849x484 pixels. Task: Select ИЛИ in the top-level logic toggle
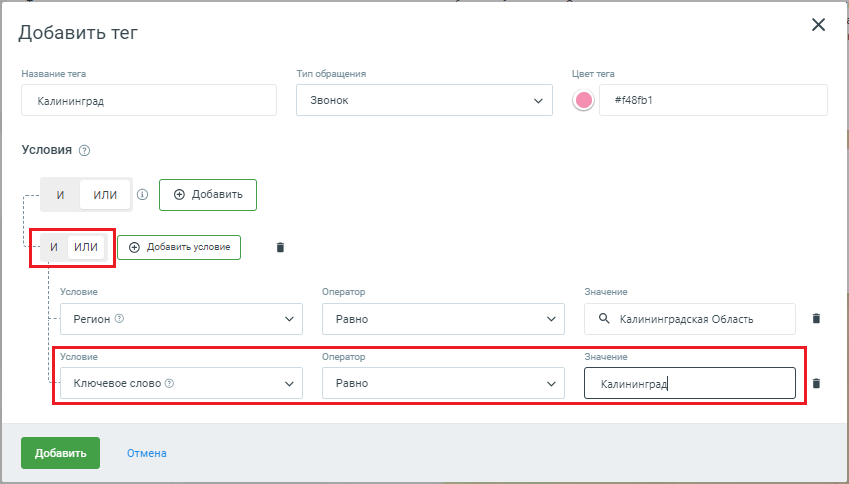coord(105,195)
